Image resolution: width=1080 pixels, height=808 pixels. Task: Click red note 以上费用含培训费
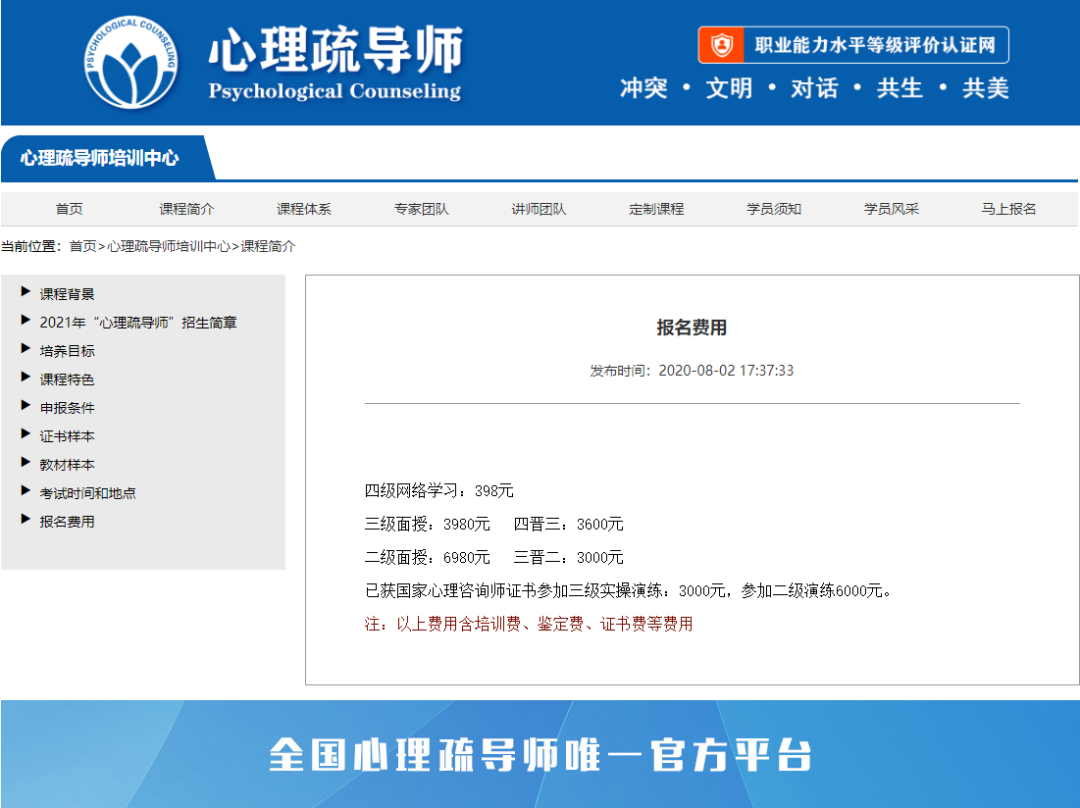coord(528,624)
